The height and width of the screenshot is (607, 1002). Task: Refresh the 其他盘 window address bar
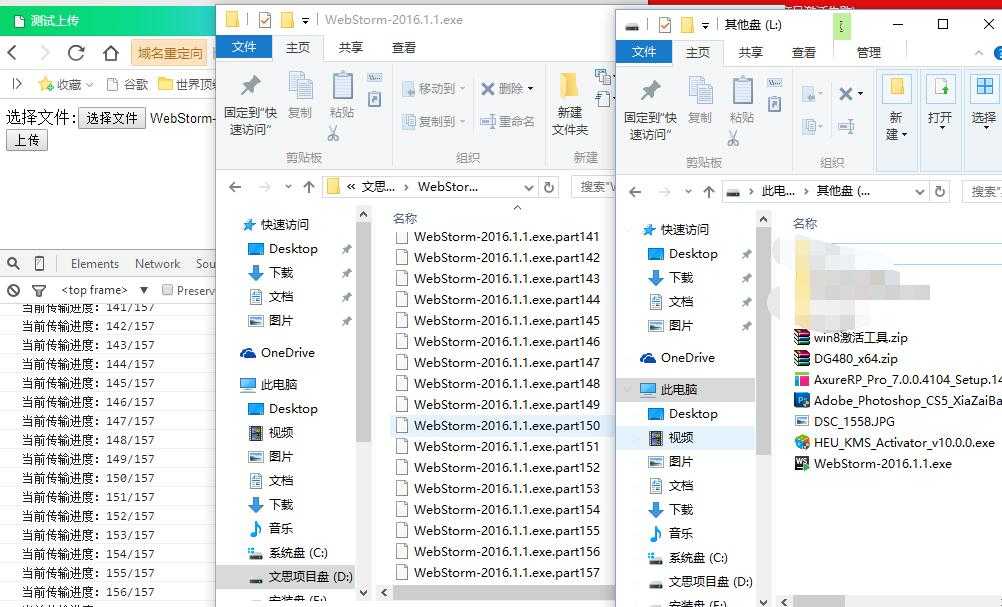939,191
